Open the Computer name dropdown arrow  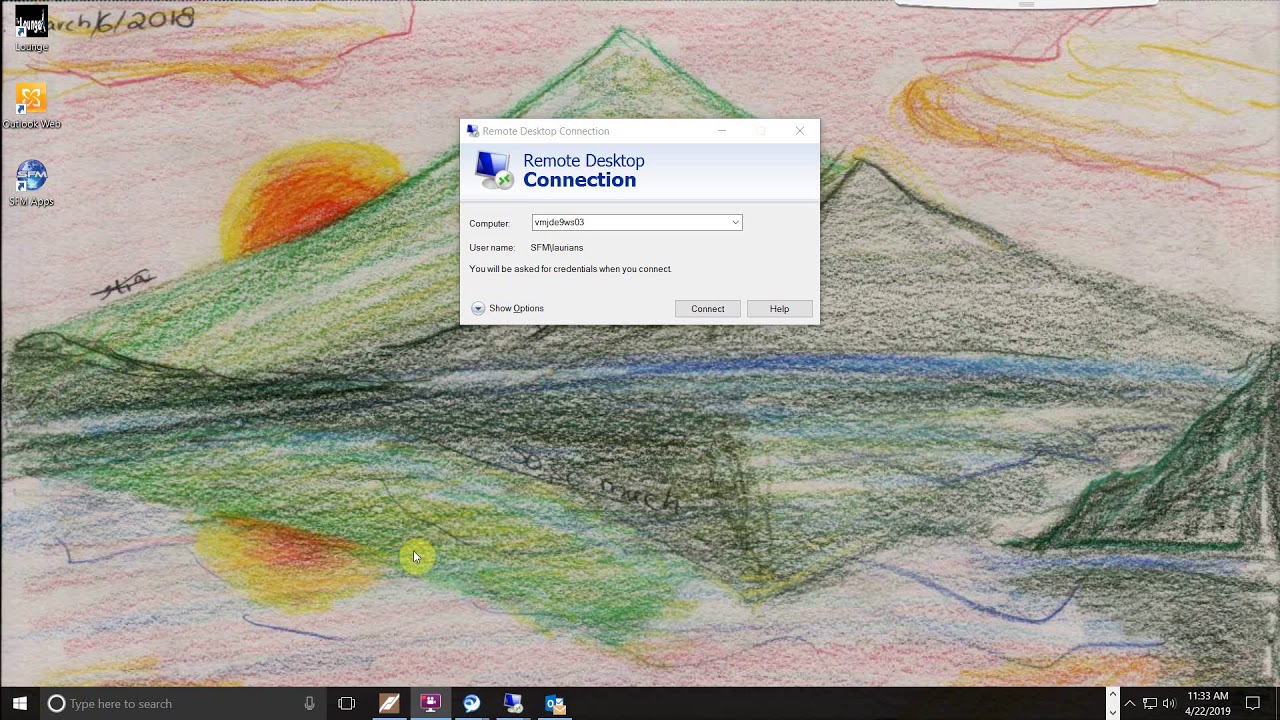click(735, 222)
